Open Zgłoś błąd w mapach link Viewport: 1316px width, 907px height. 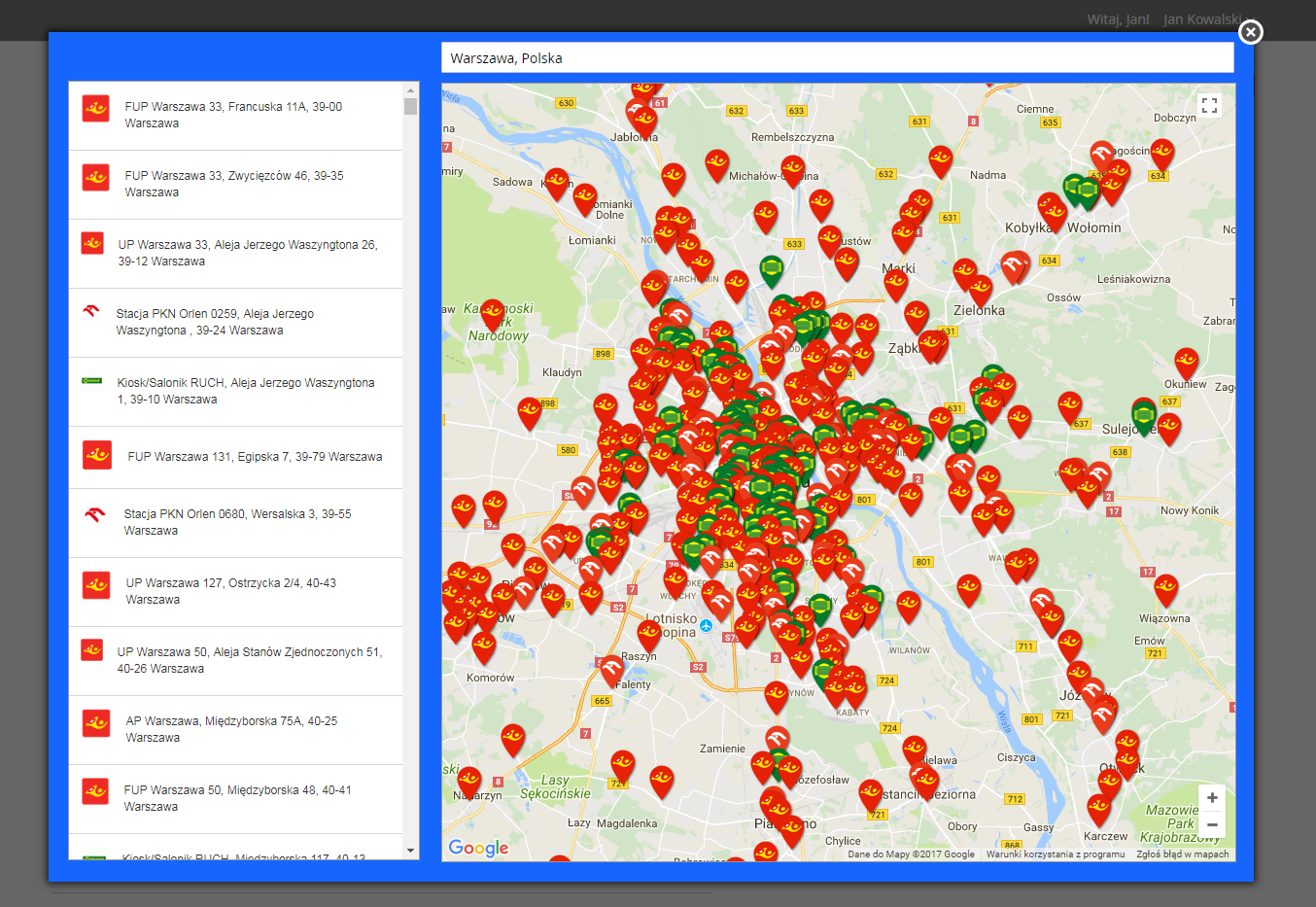1183,855
